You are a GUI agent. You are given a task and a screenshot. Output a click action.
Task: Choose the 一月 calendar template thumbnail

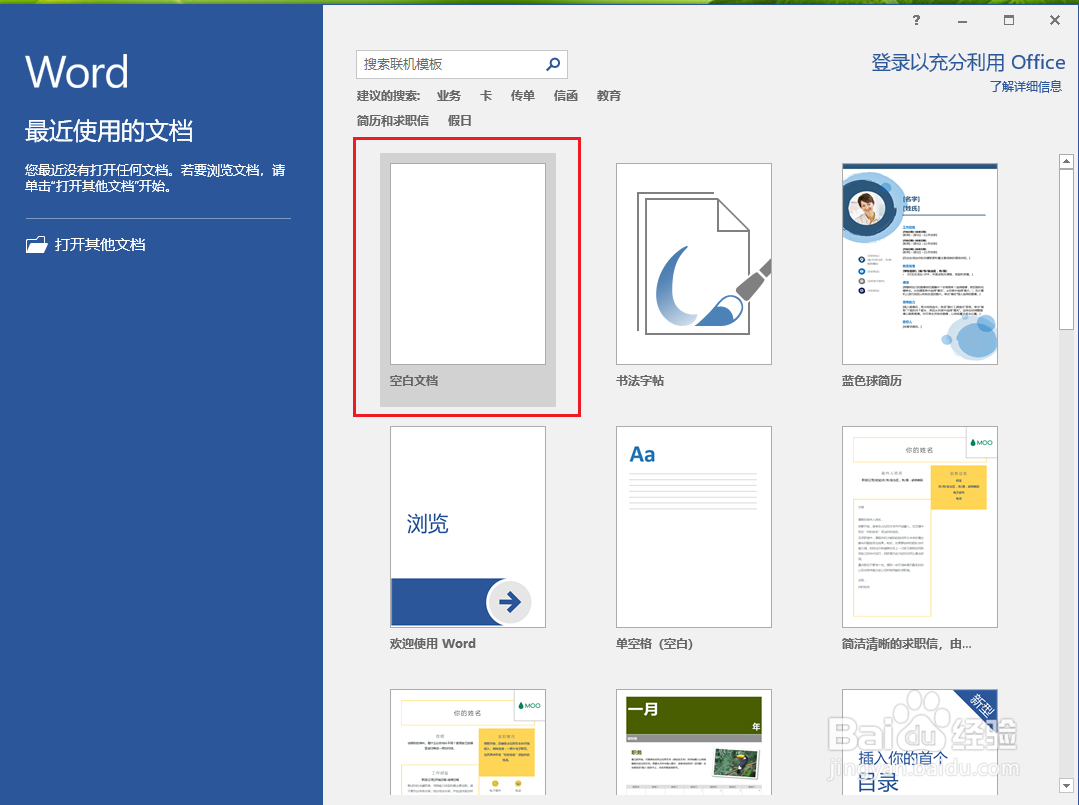click(694, 742)
